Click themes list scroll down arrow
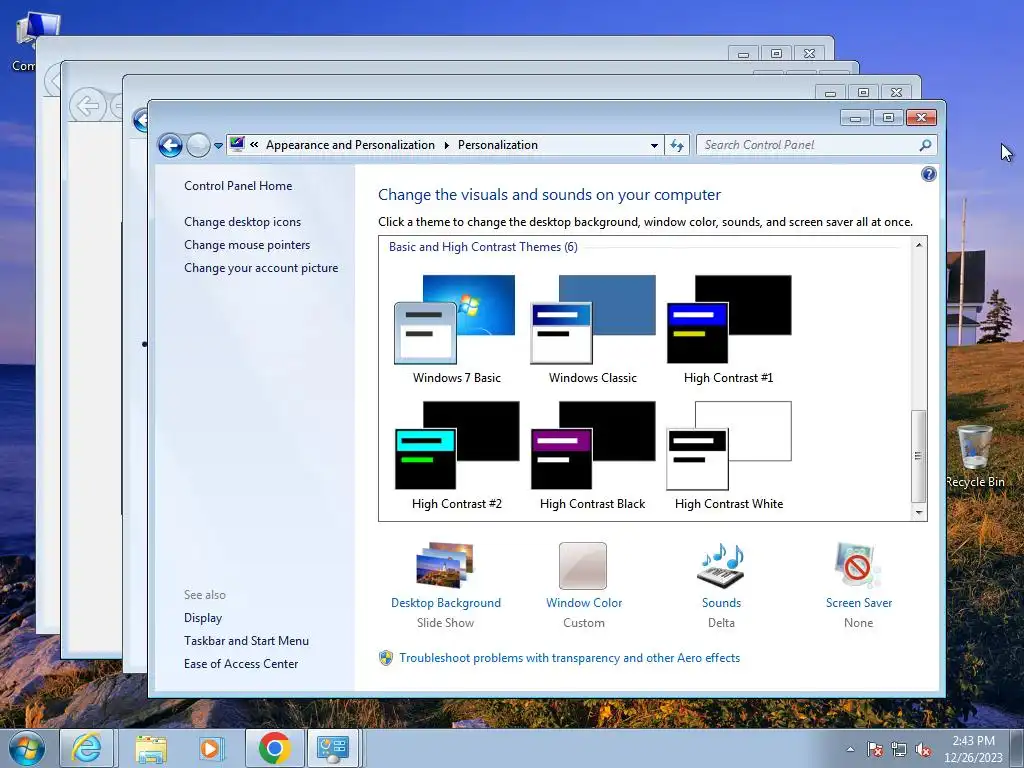The height and width of the screenshot is (768, 1024). tap(919, 513)
